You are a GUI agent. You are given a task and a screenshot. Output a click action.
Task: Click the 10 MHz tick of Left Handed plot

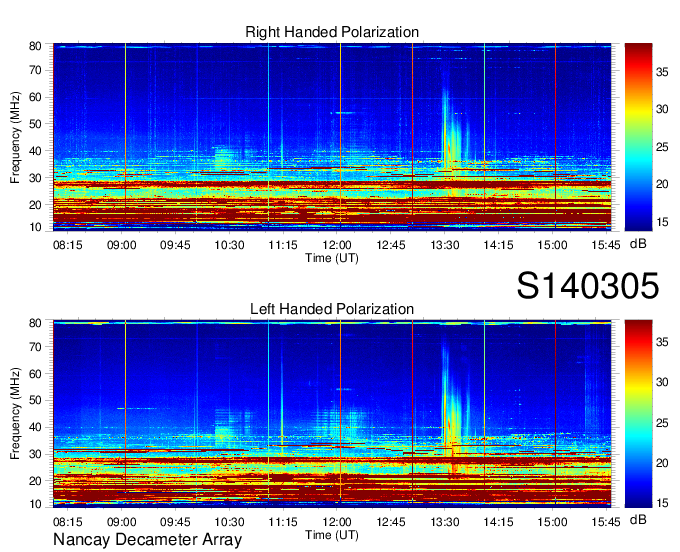pos(36,504)
